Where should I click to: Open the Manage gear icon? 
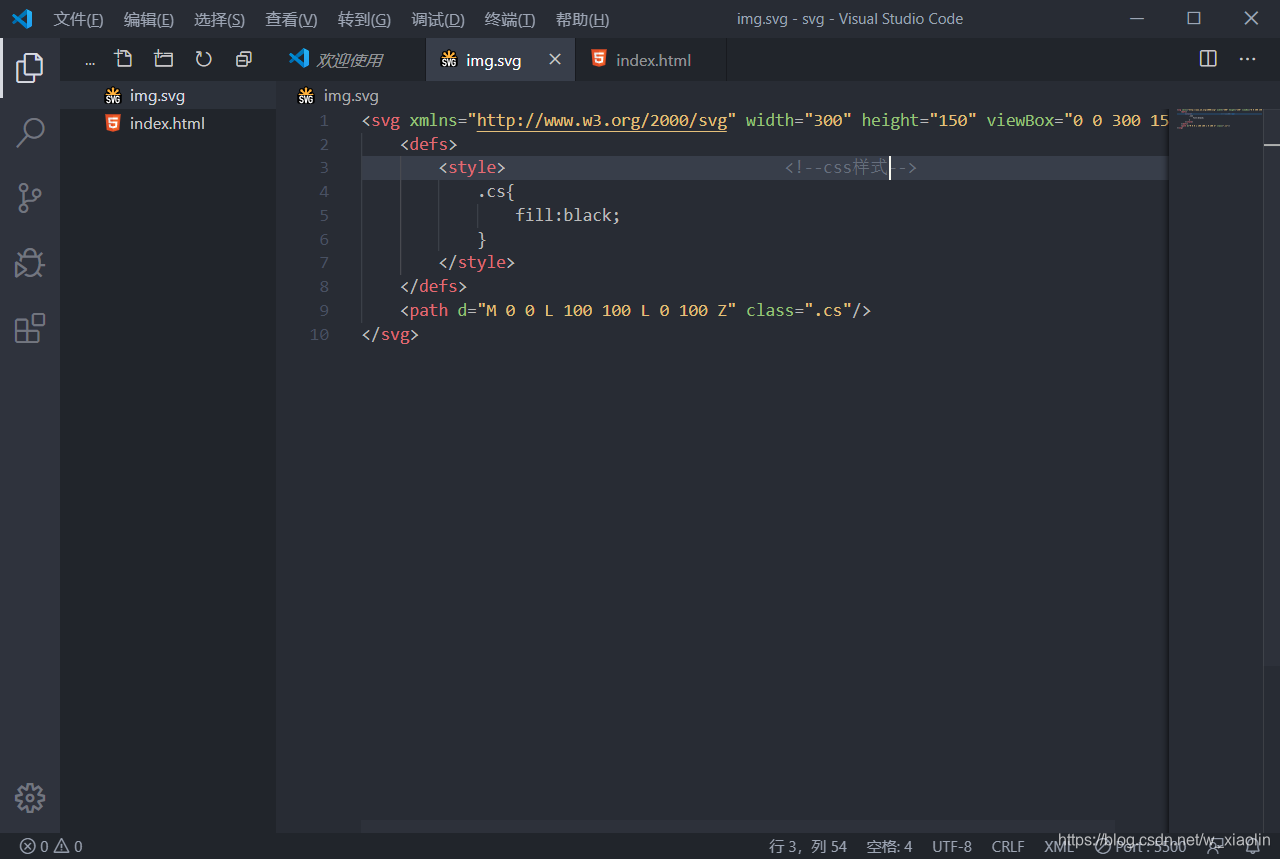[30, 798]
